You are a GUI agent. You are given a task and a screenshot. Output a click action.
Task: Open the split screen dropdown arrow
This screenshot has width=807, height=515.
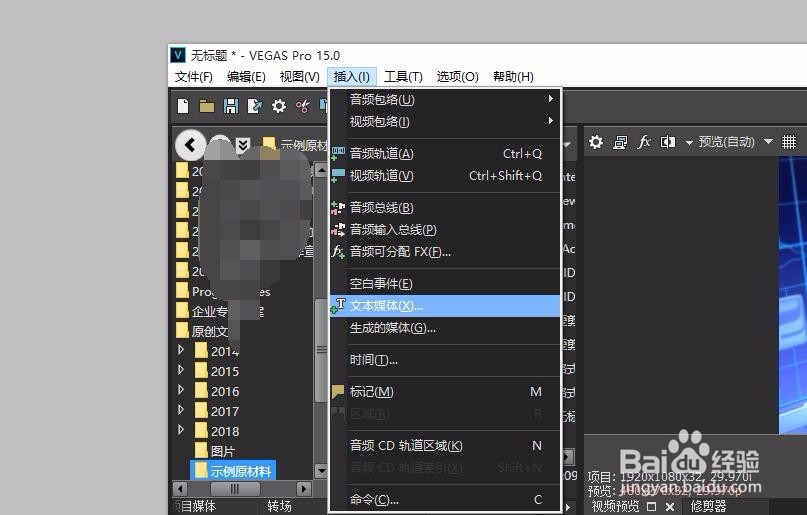coord(689,143)
